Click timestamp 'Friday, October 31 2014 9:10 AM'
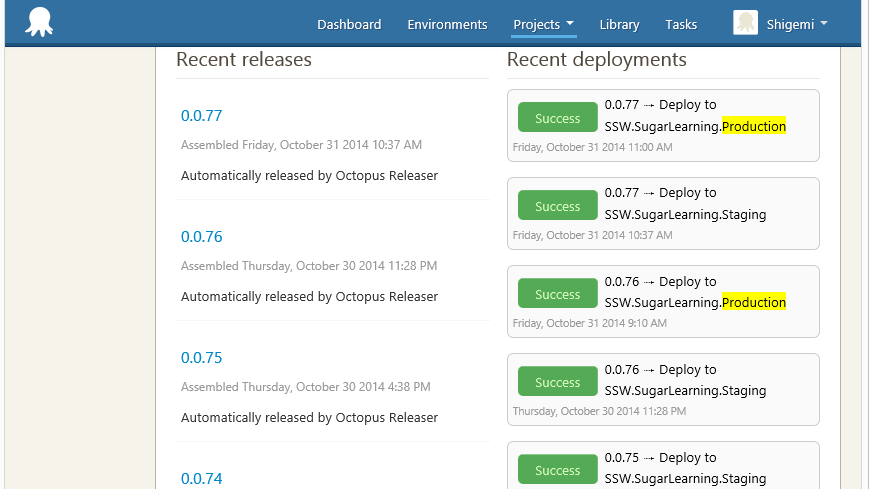 coord(590,323)
